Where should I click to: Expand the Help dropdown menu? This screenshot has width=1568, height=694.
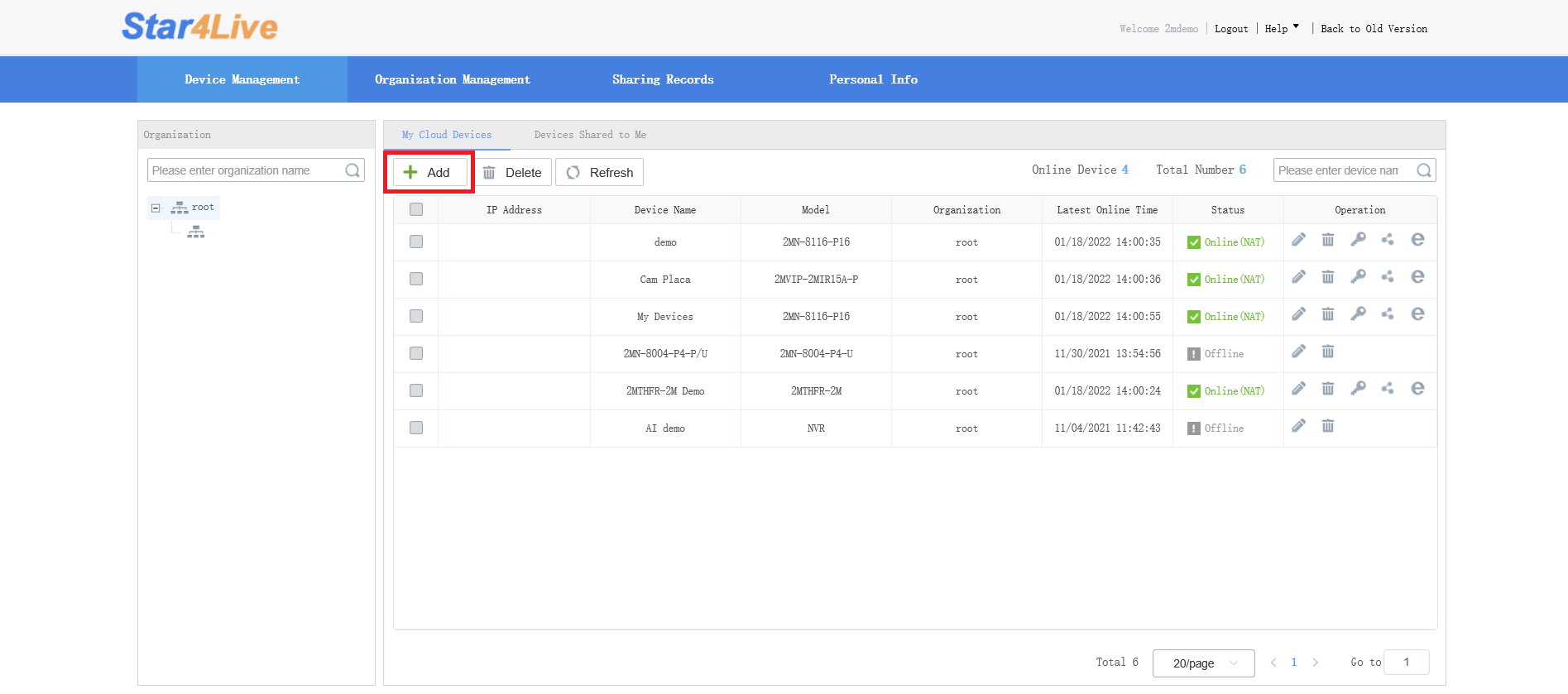click(x=1281, y=29)
